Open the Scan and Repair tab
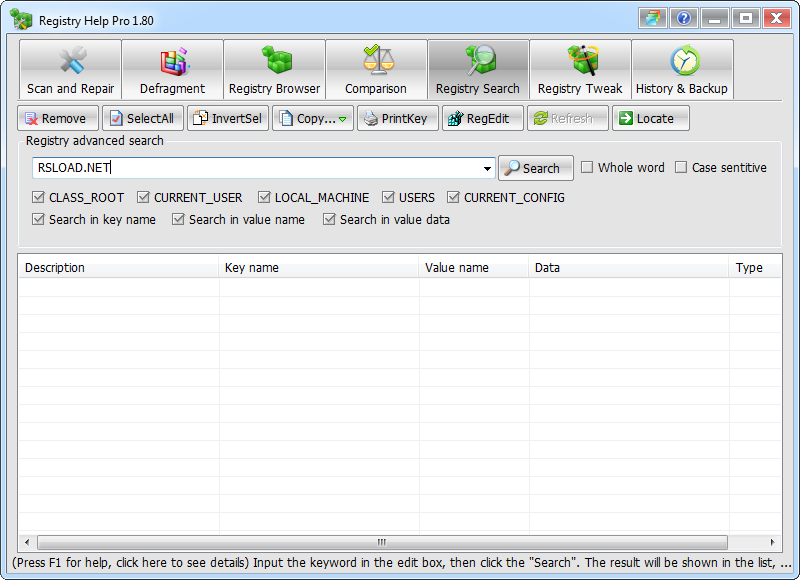Viewport: 800px width, 580px height. (x=70, y=69)
